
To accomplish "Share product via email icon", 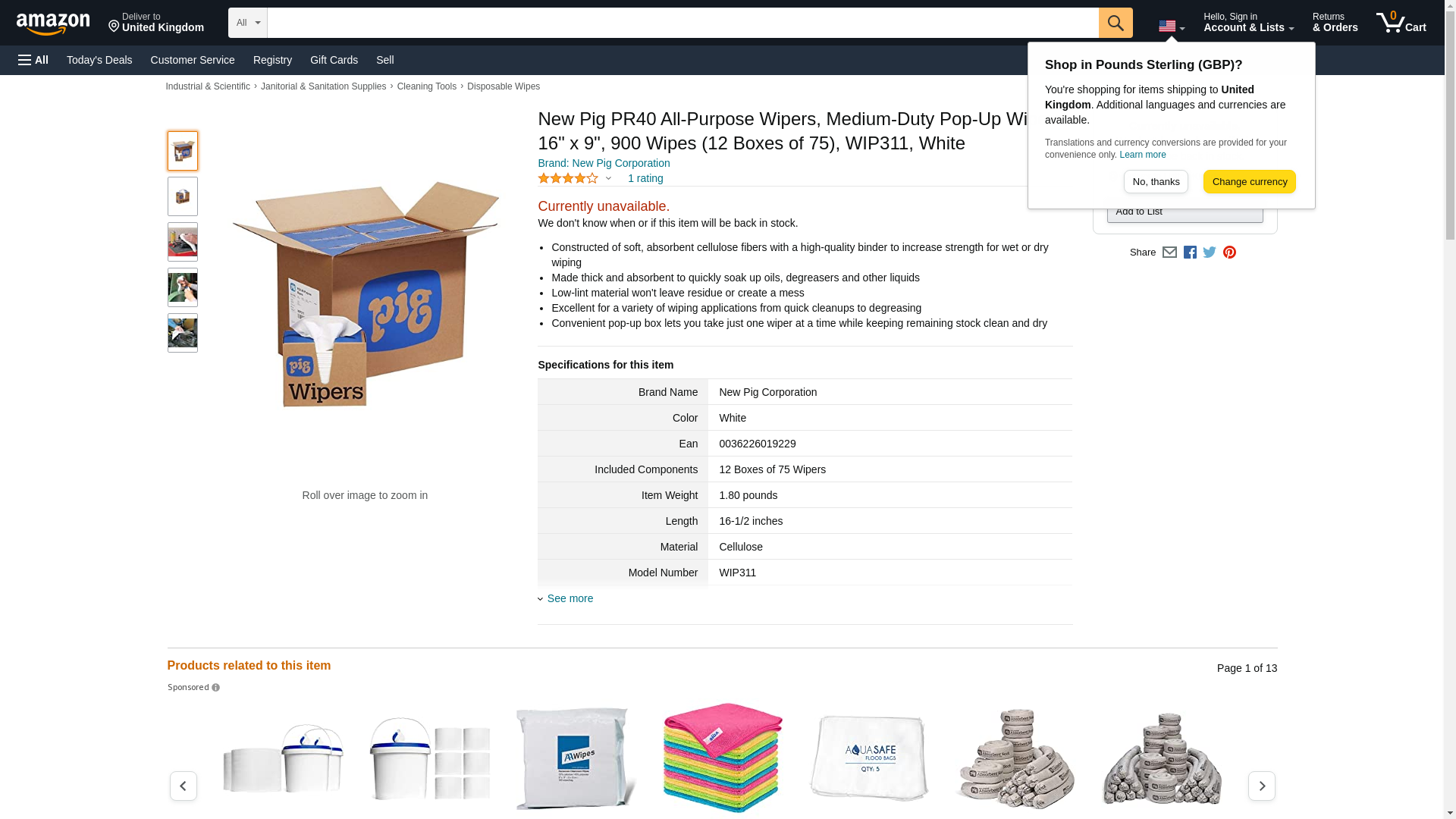I will pyautogui.click(x=1169, y=253).
